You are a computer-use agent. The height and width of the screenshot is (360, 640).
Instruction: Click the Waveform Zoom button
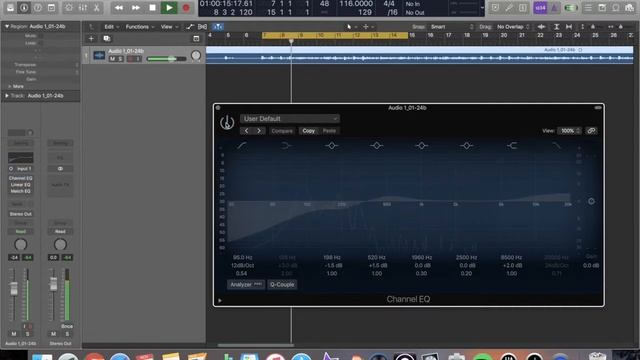541,27
